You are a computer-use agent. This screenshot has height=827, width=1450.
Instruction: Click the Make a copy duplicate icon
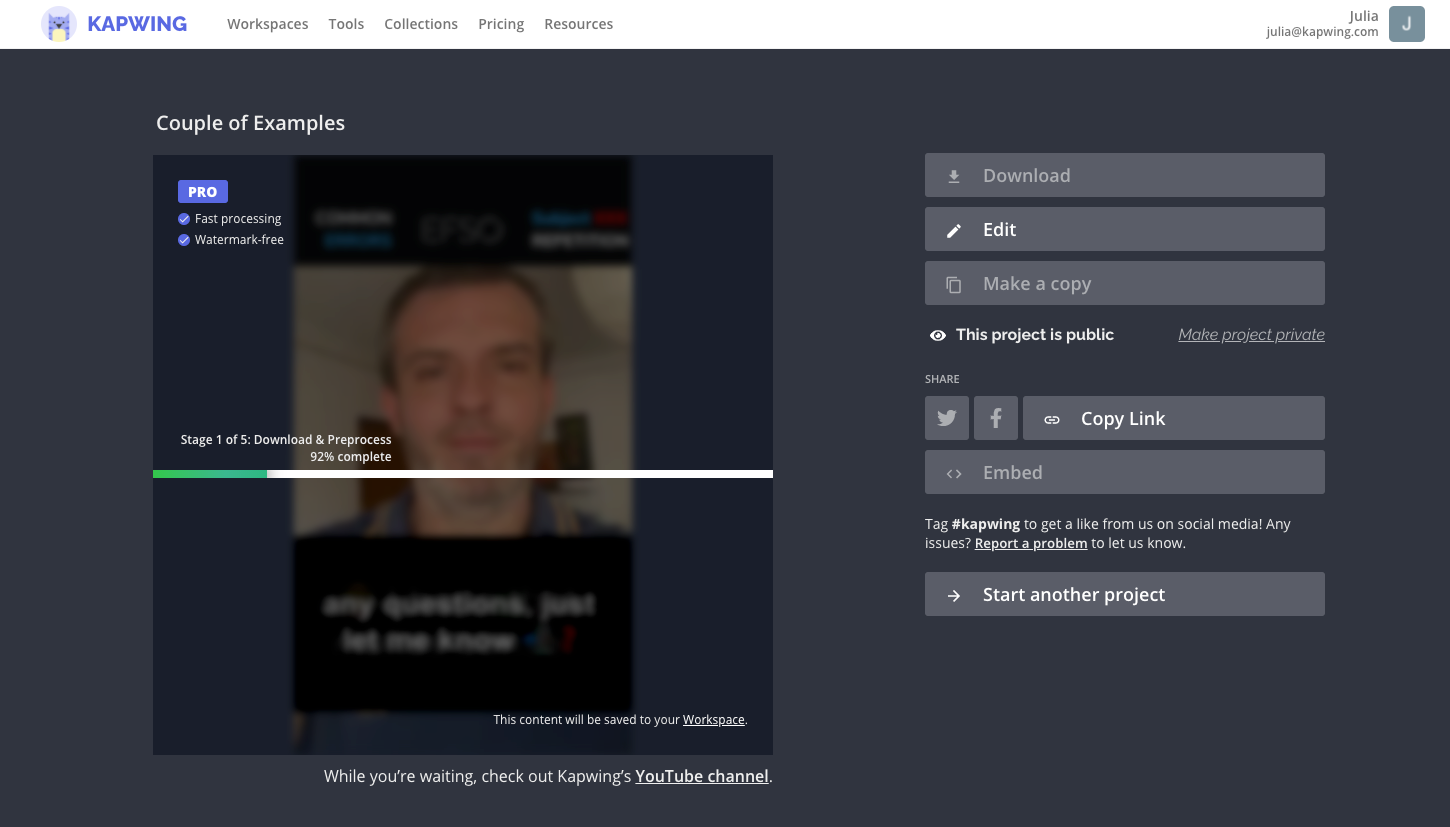[954, 284]
